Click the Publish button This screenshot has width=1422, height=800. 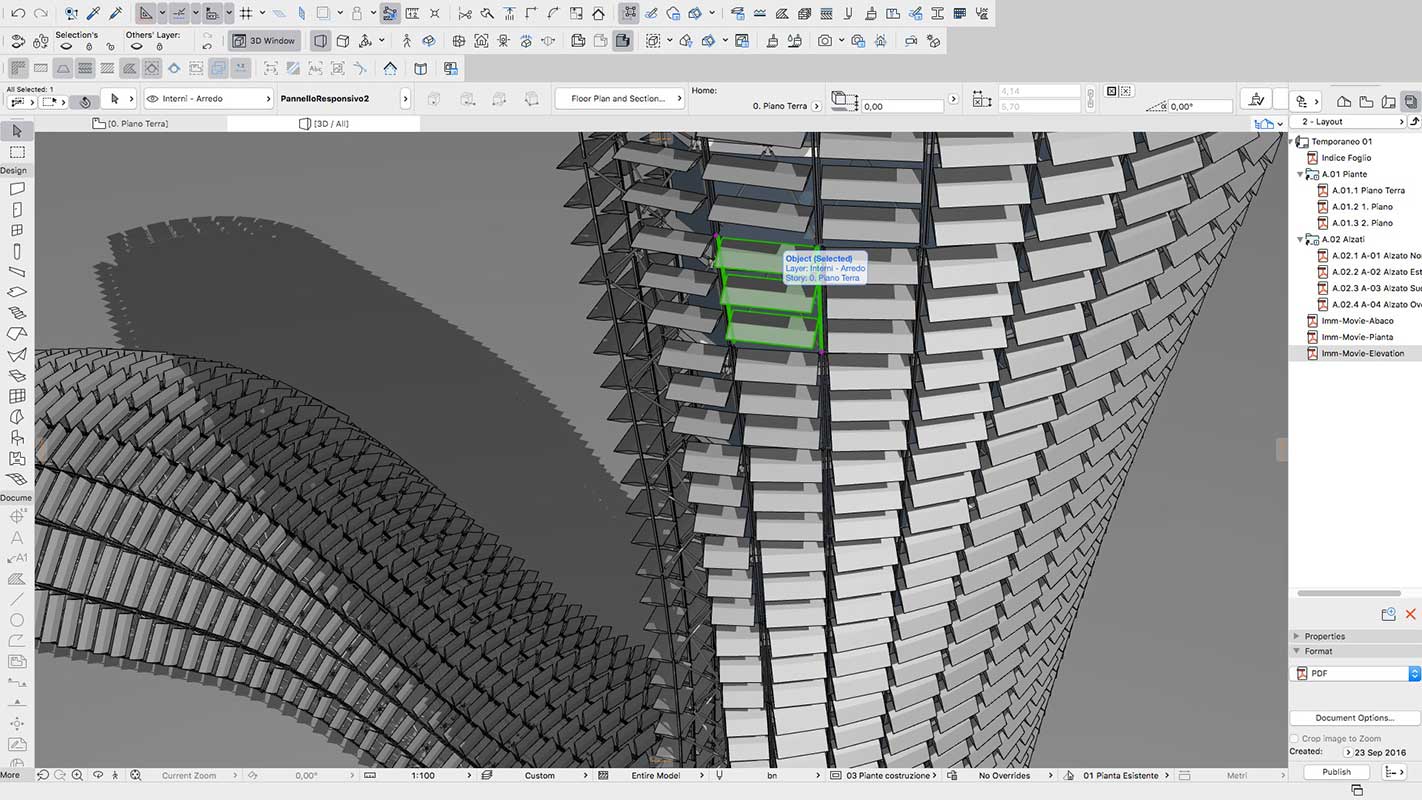click(x=1335, y=771)
